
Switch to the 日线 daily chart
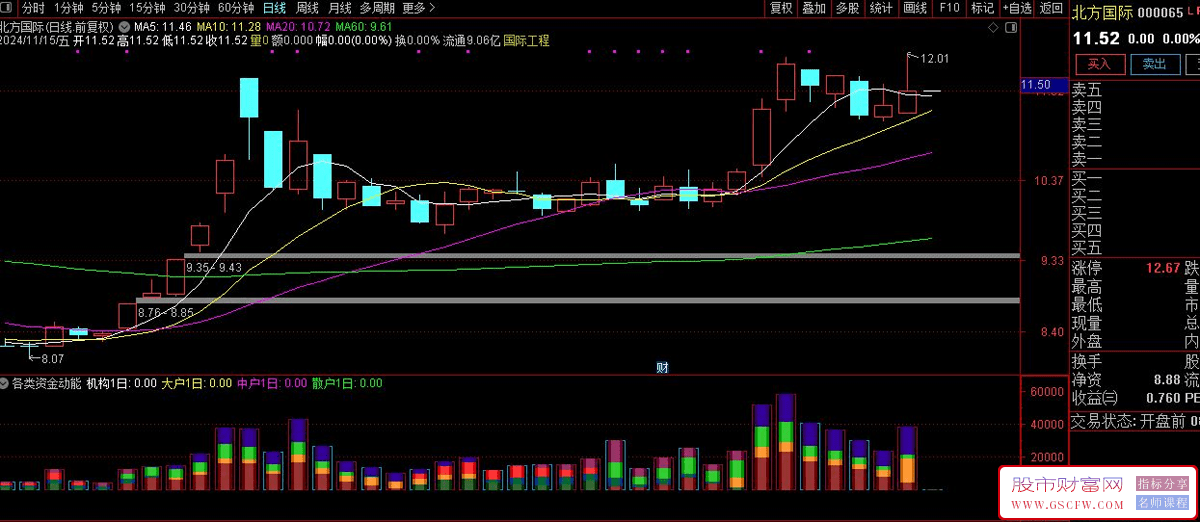click(273, 8)
